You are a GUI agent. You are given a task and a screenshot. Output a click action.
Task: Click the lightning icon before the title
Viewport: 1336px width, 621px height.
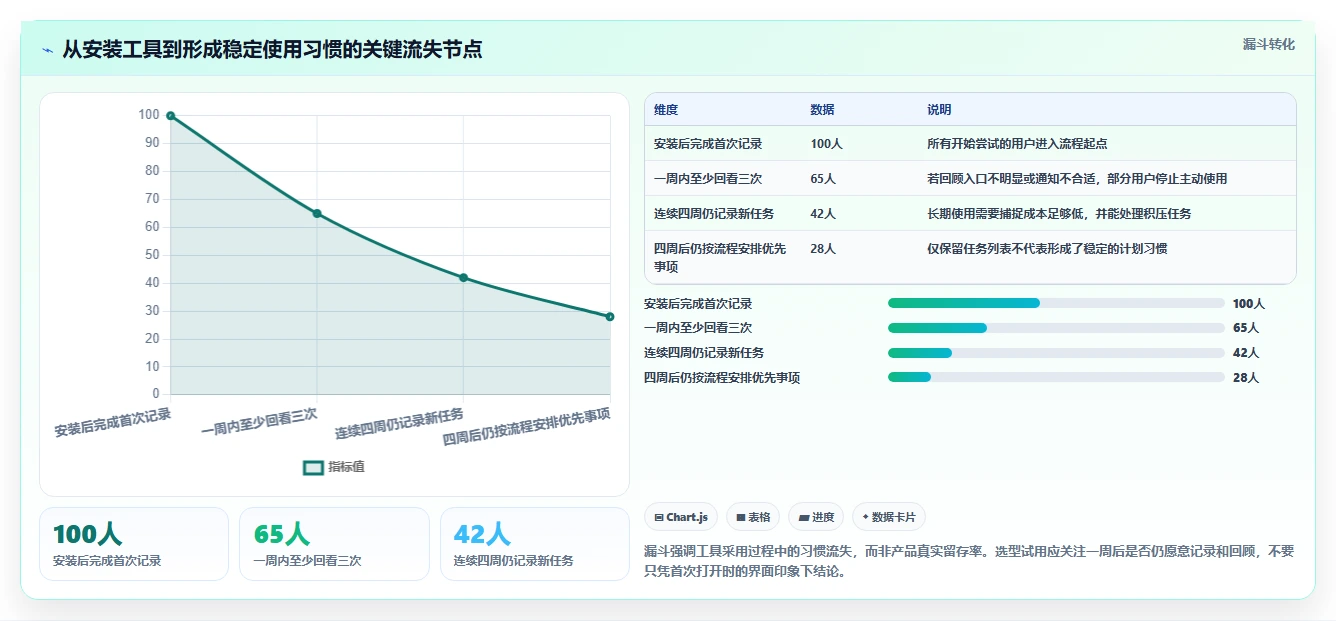tap(47, 49)
